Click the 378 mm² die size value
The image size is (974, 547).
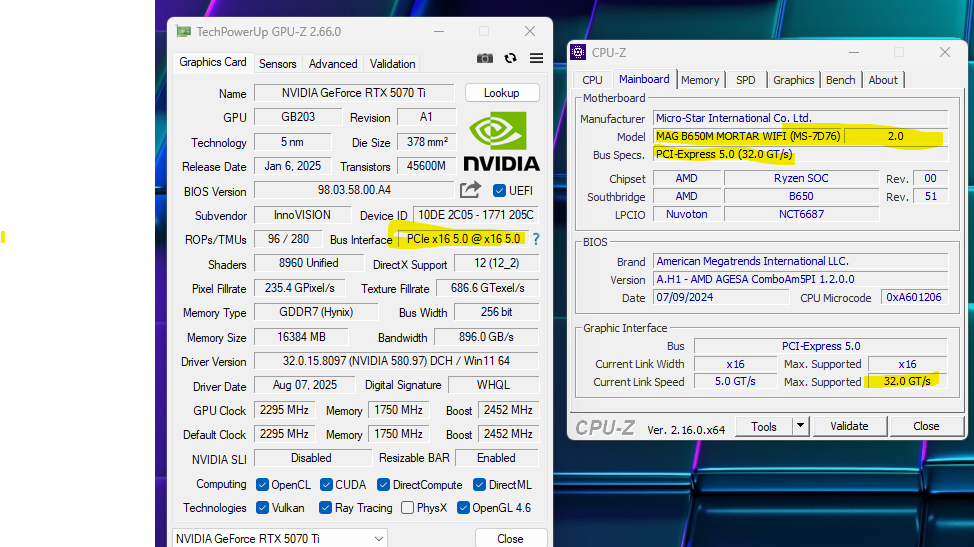tap(427, 142)
